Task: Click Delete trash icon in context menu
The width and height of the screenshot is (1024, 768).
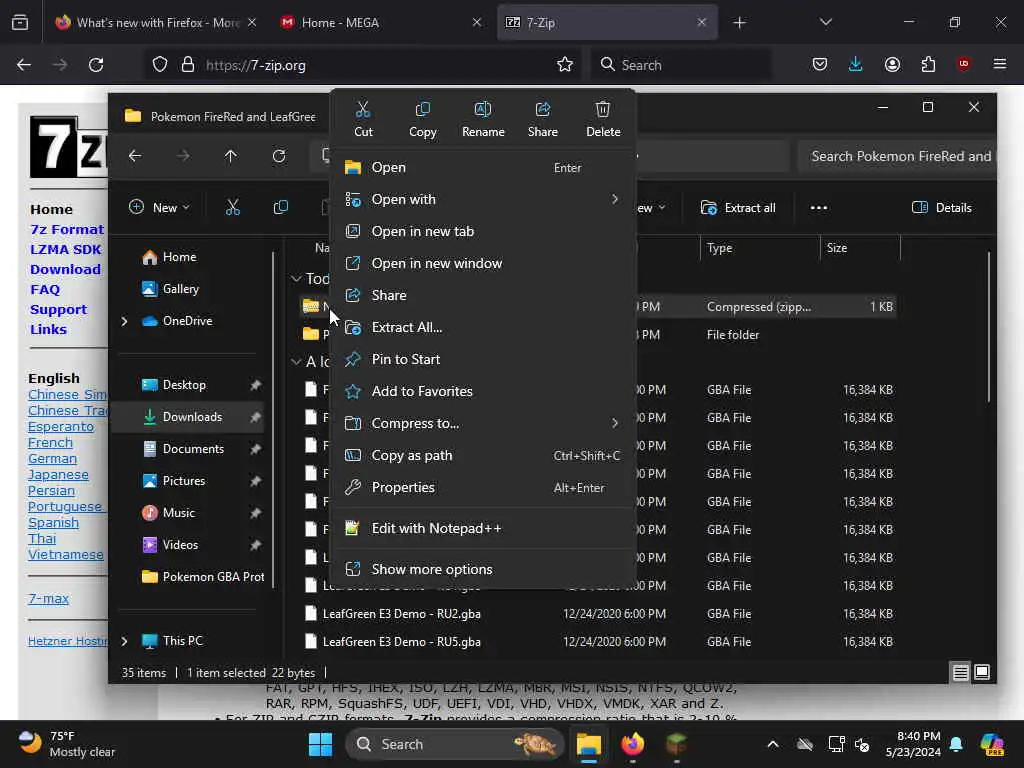Action: click(x=603, y=119)
